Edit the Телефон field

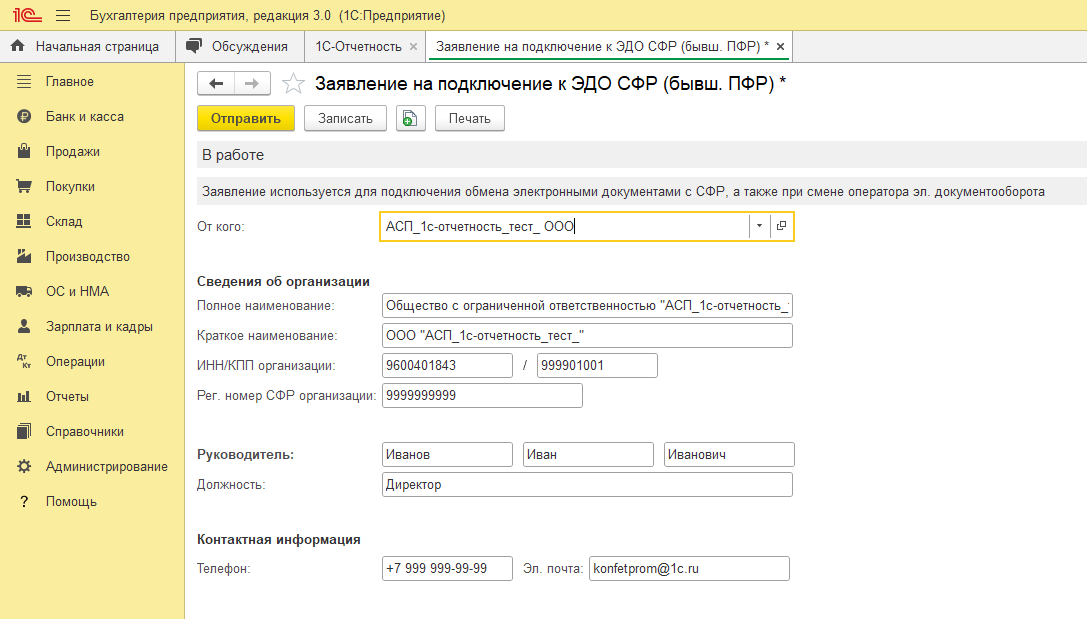click(x=447, y=568)
